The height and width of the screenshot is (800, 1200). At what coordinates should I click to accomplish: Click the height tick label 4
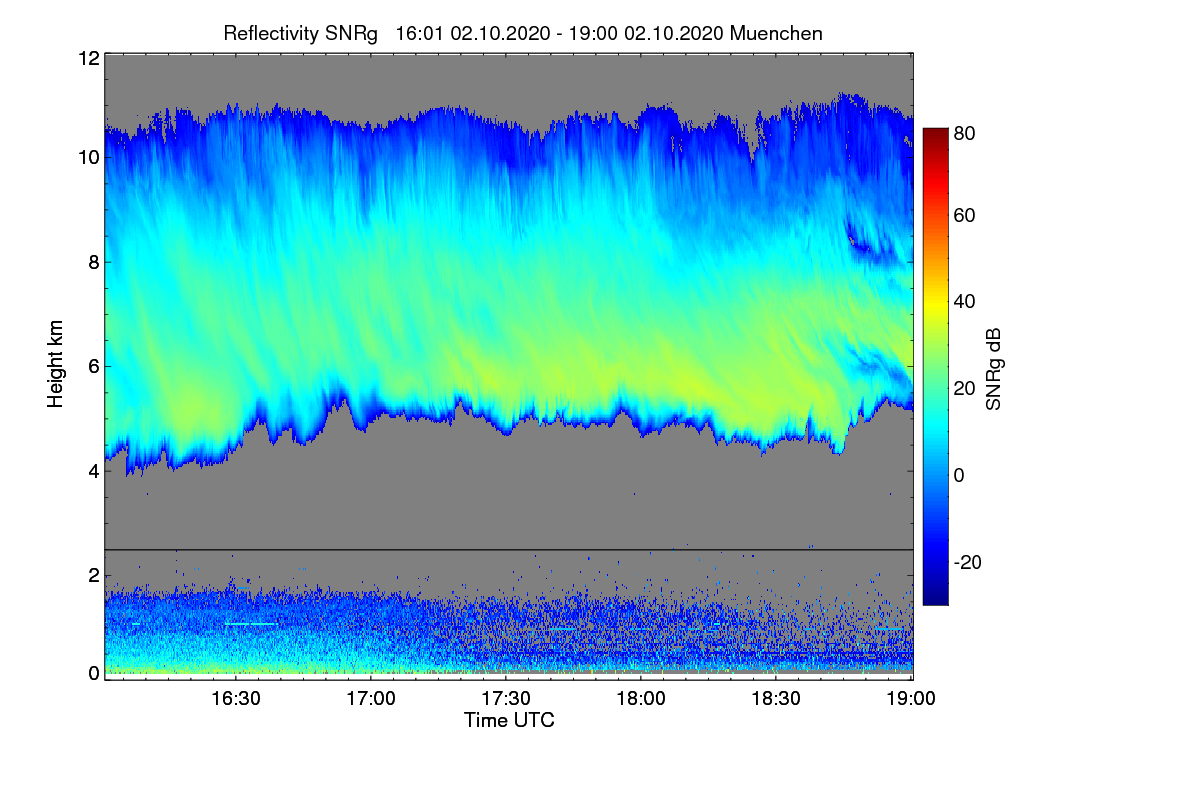92,470
